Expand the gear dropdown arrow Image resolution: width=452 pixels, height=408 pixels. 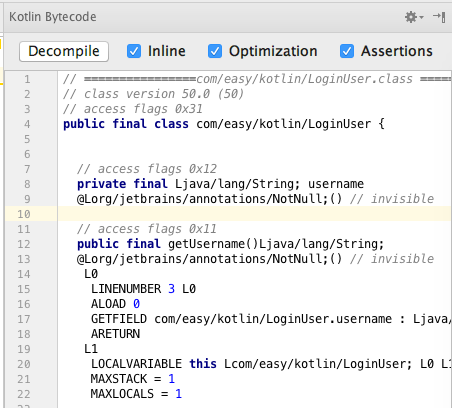(421, 17)
